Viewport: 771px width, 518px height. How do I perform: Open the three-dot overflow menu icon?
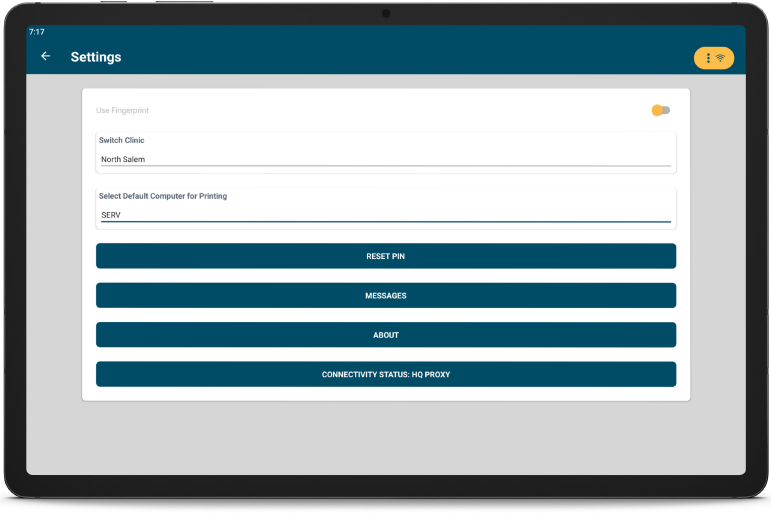point(708,58)
